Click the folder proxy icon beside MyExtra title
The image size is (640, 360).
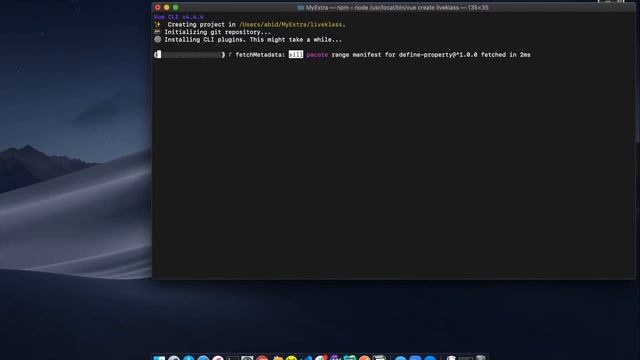[x=301, y=8]
